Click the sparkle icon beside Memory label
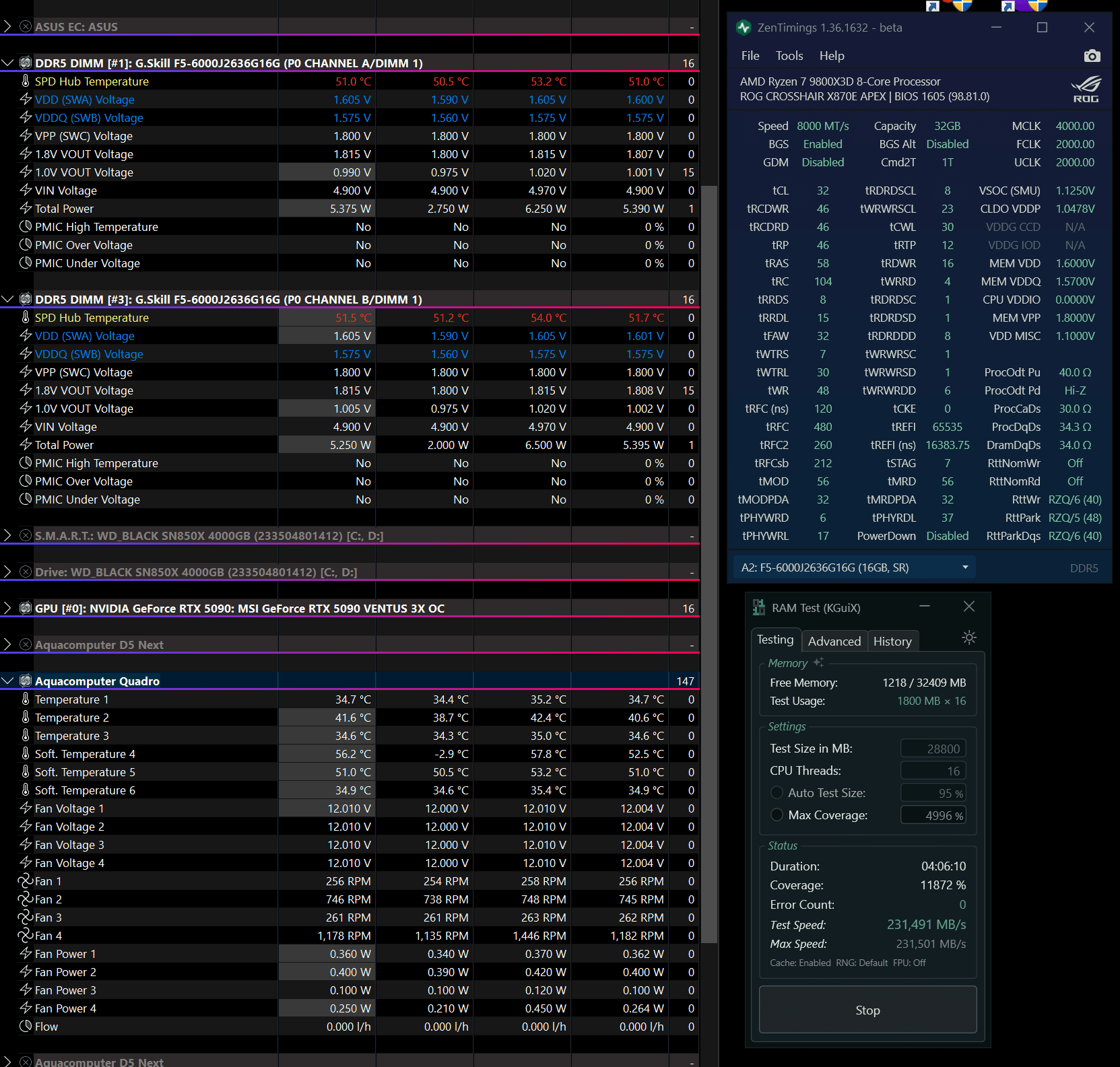Screen dimensions: 1120x1067 tap(818, 662)
